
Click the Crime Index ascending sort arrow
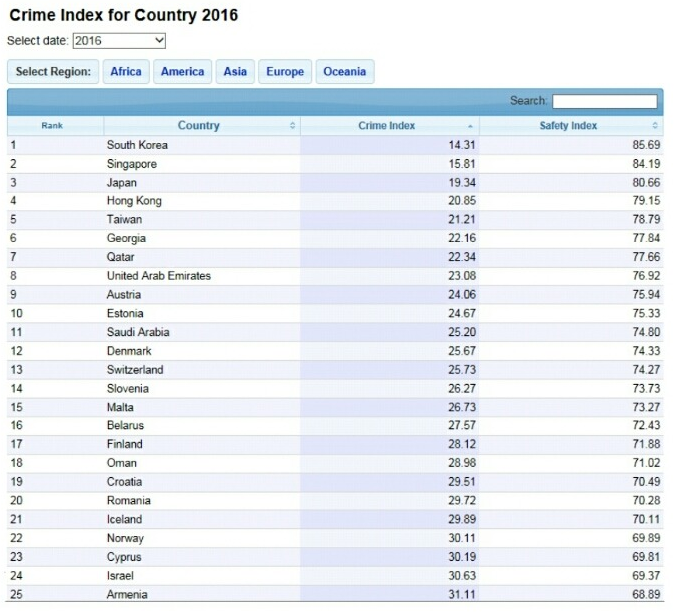[x=470, y=126]
